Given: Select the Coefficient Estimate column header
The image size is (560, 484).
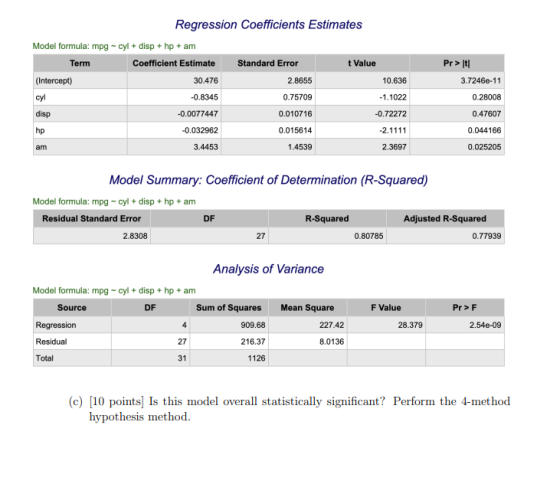Looking at the screenshot, I should pyautogui.click(x=174, y=63).
